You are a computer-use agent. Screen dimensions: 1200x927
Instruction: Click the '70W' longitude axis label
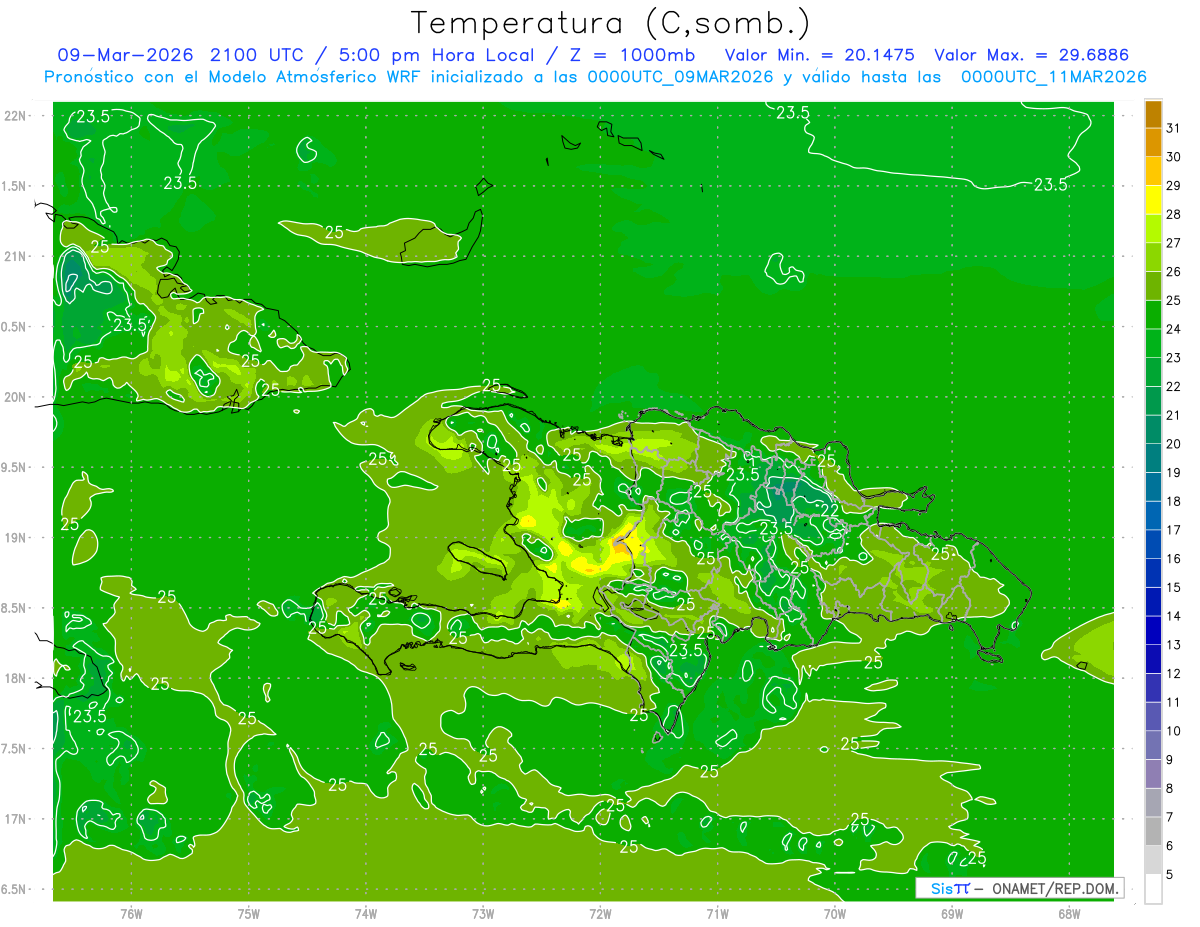point(835,913)
